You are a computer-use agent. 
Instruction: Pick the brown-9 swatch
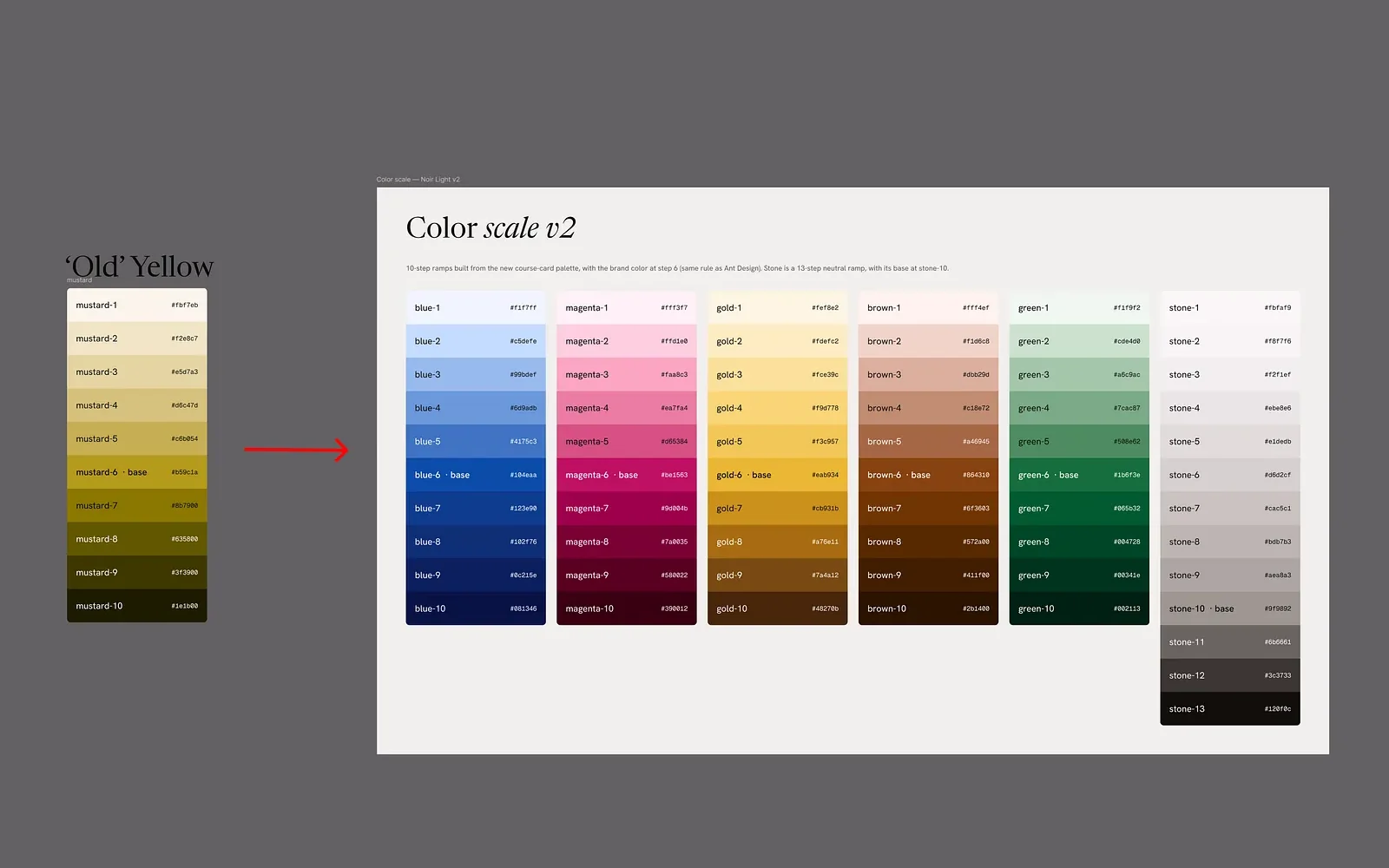pos(928,575)
